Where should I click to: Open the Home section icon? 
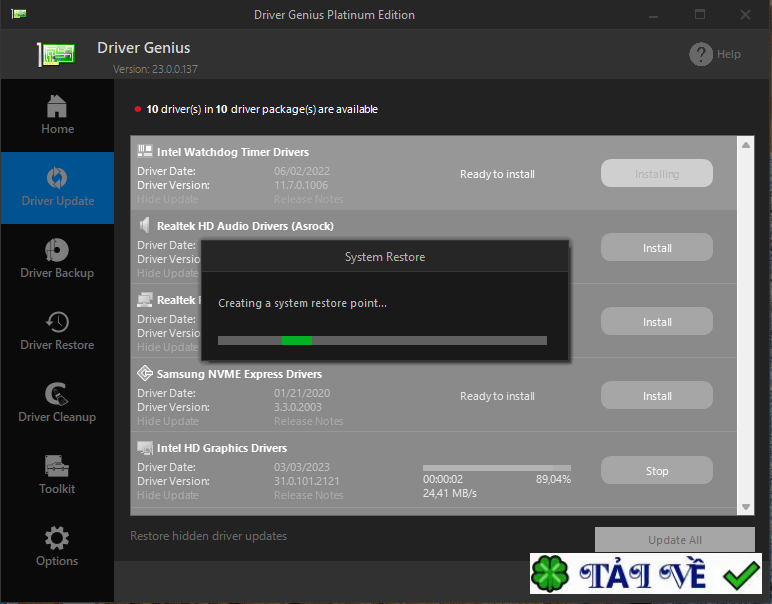coord(57,105)
